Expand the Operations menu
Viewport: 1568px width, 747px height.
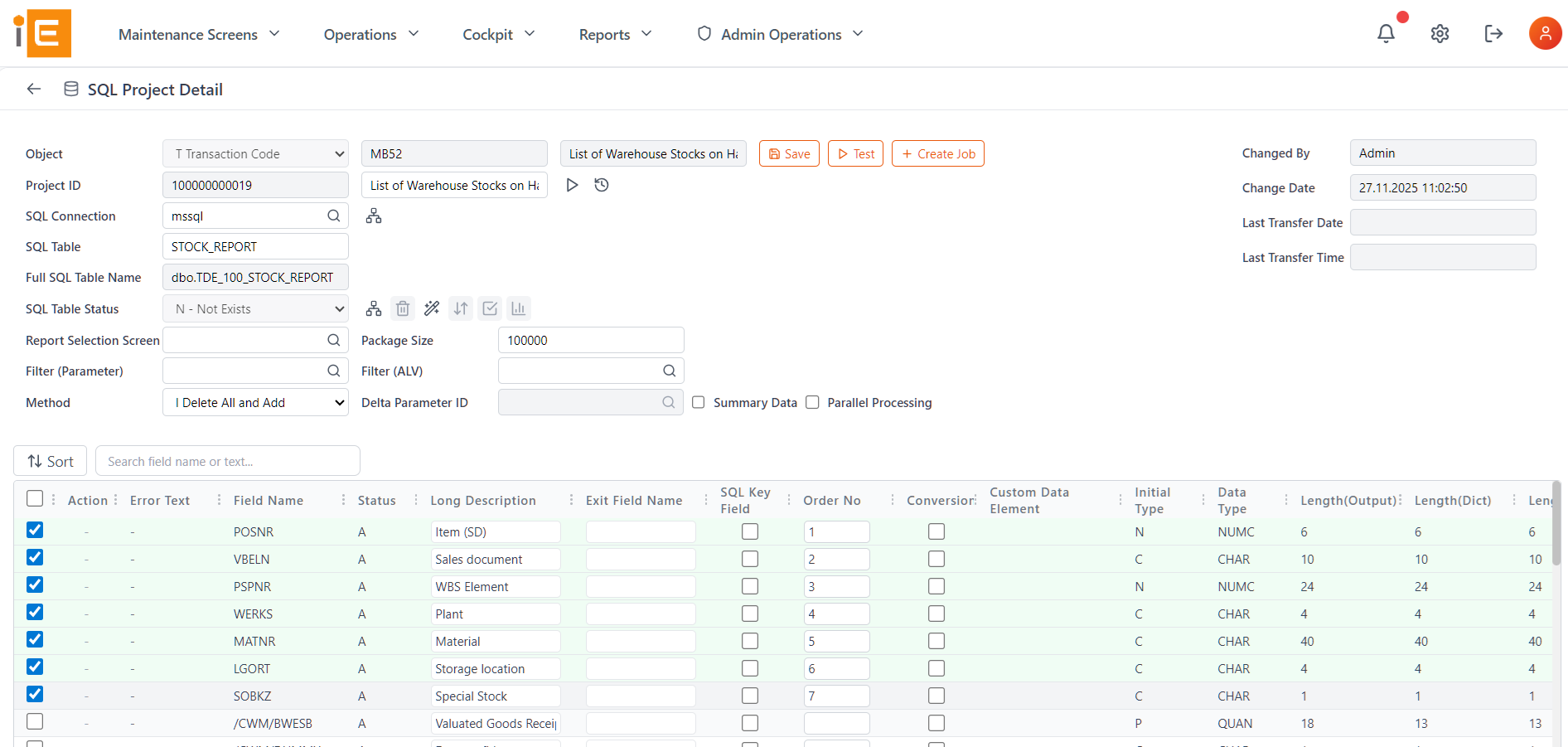tap(371, 34)
